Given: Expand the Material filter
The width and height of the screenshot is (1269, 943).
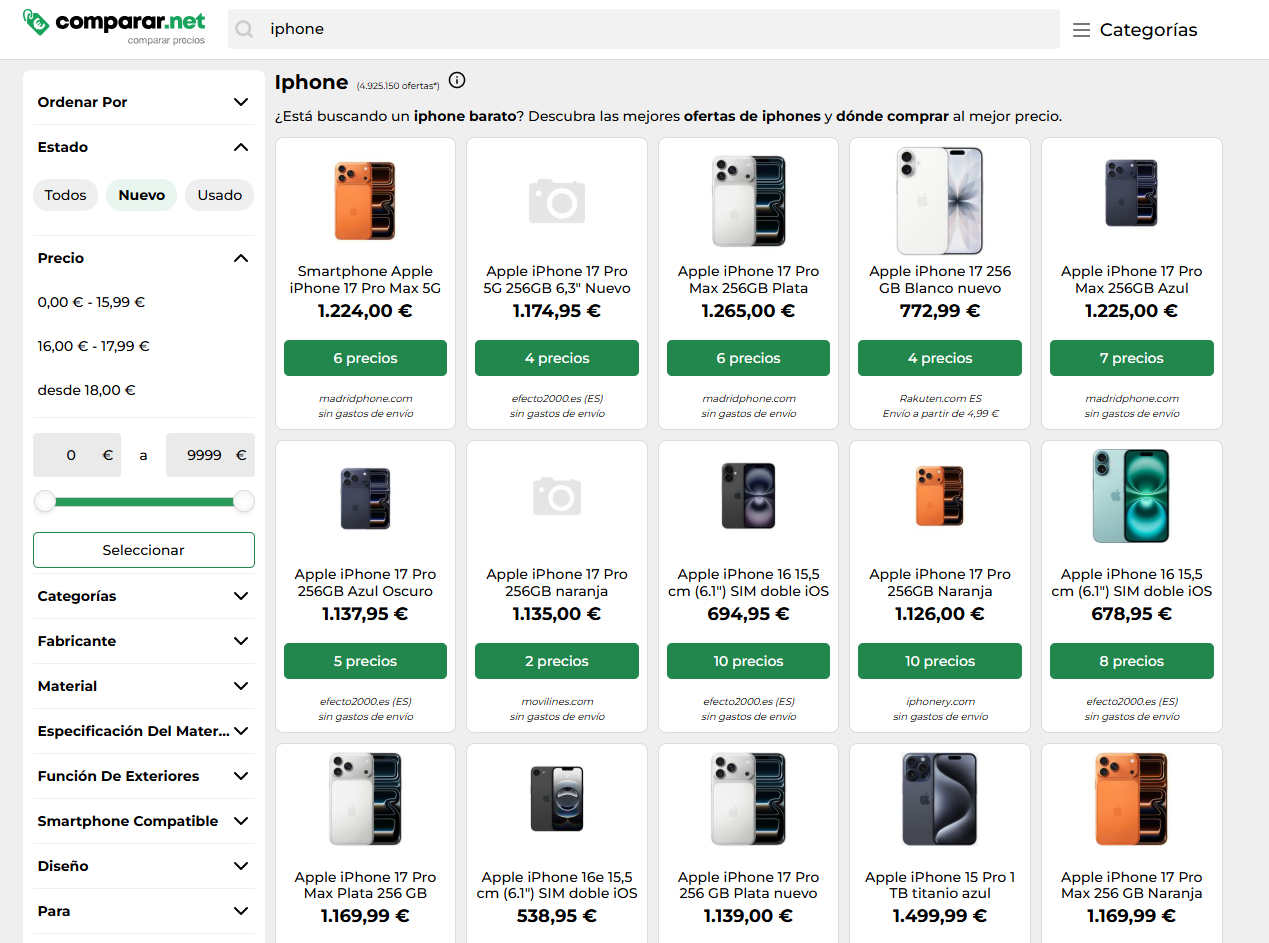Looking at the screenshot, I should click(x=144, y=686).
